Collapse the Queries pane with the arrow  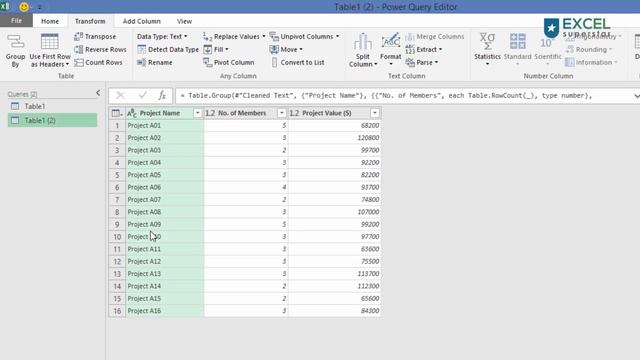[x=98, y=93]
